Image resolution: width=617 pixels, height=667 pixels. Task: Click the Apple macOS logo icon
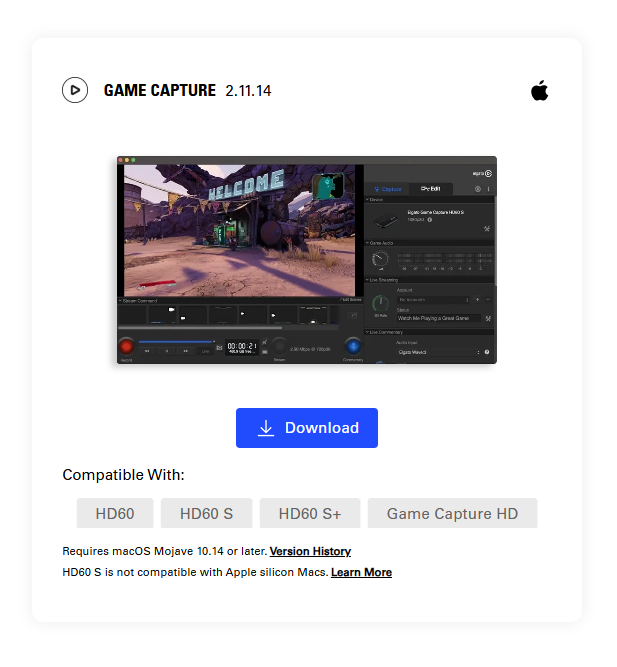540,90
